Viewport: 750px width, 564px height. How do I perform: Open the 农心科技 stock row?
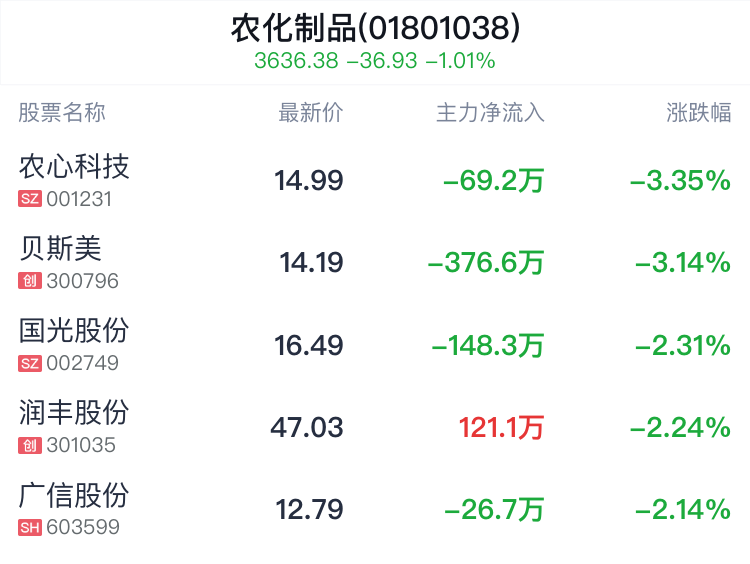click(x=375, y=180)
